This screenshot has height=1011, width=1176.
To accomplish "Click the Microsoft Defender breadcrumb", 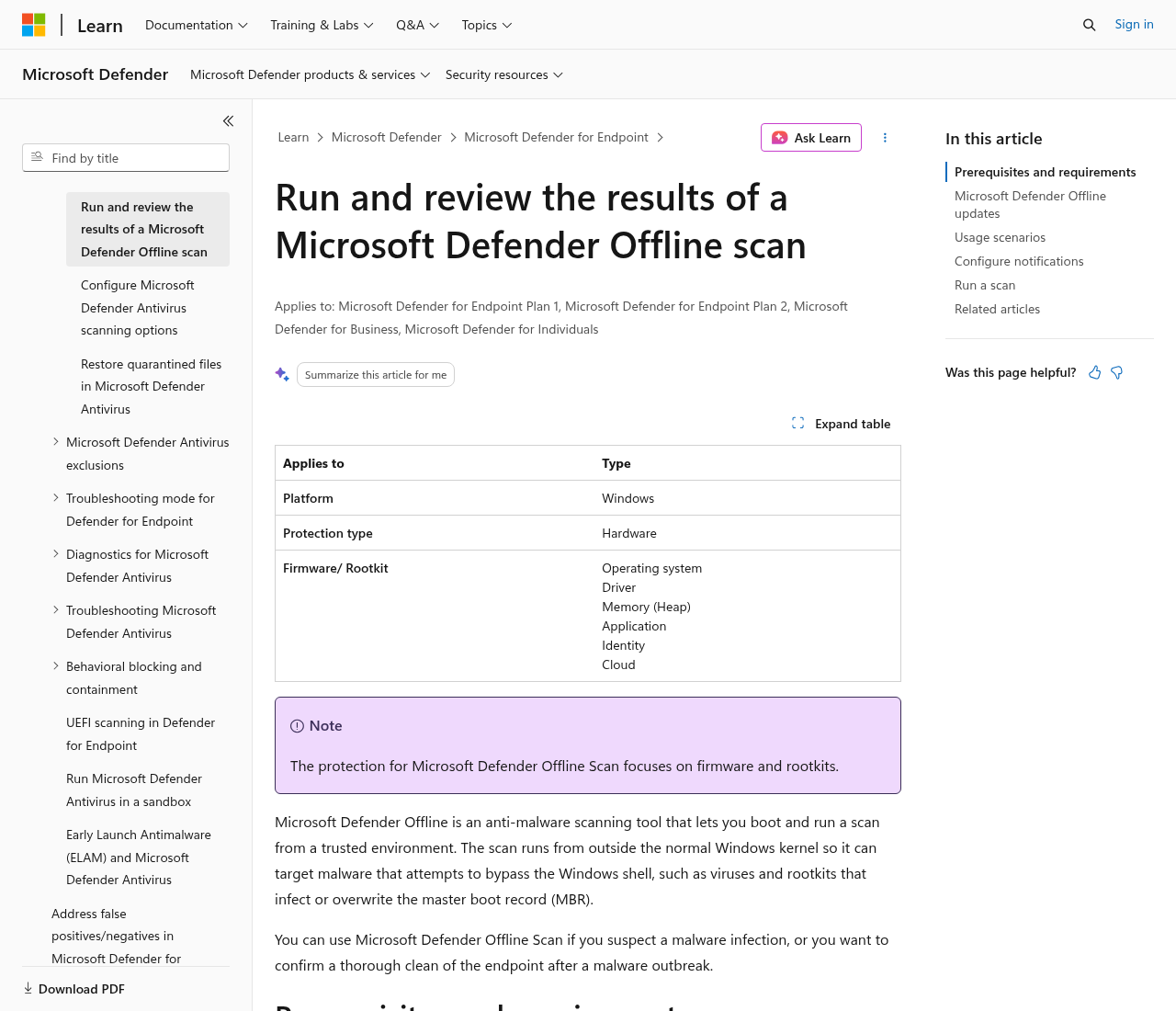I will [387, 137].
